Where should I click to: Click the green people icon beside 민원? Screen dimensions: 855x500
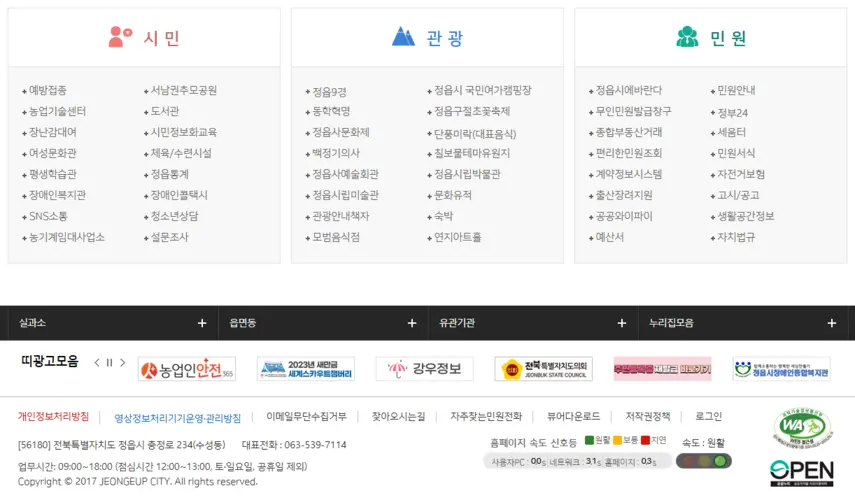coord(687,37)
